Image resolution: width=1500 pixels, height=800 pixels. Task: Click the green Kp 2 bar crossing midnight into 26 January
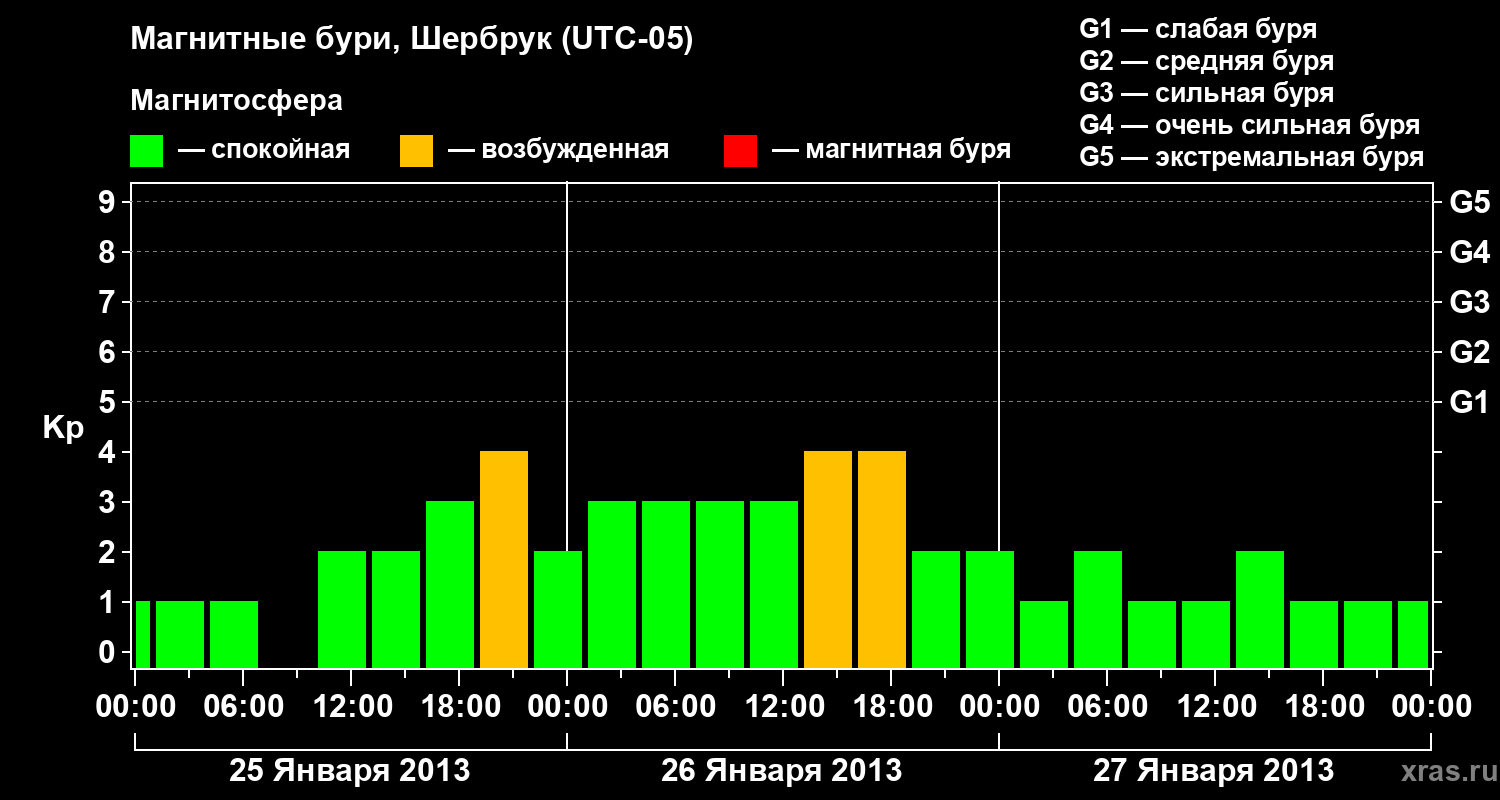click(x=558, y=609)
